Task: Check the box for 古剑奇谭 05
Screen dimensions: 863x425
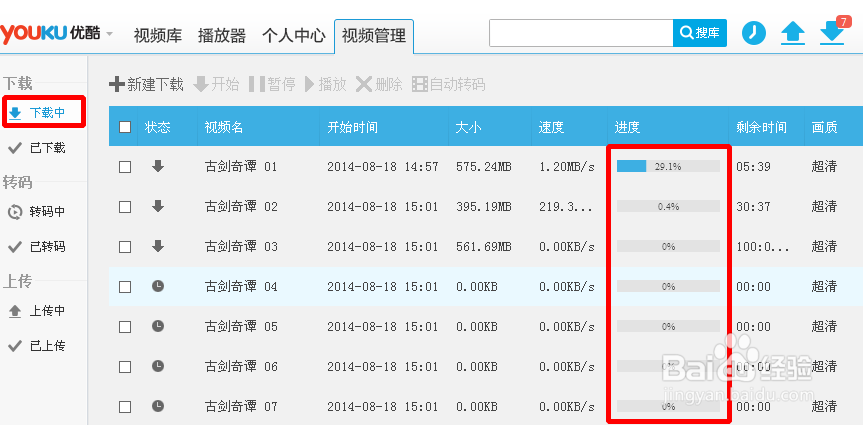Action: pyautogui.click(x=125, y=327)
